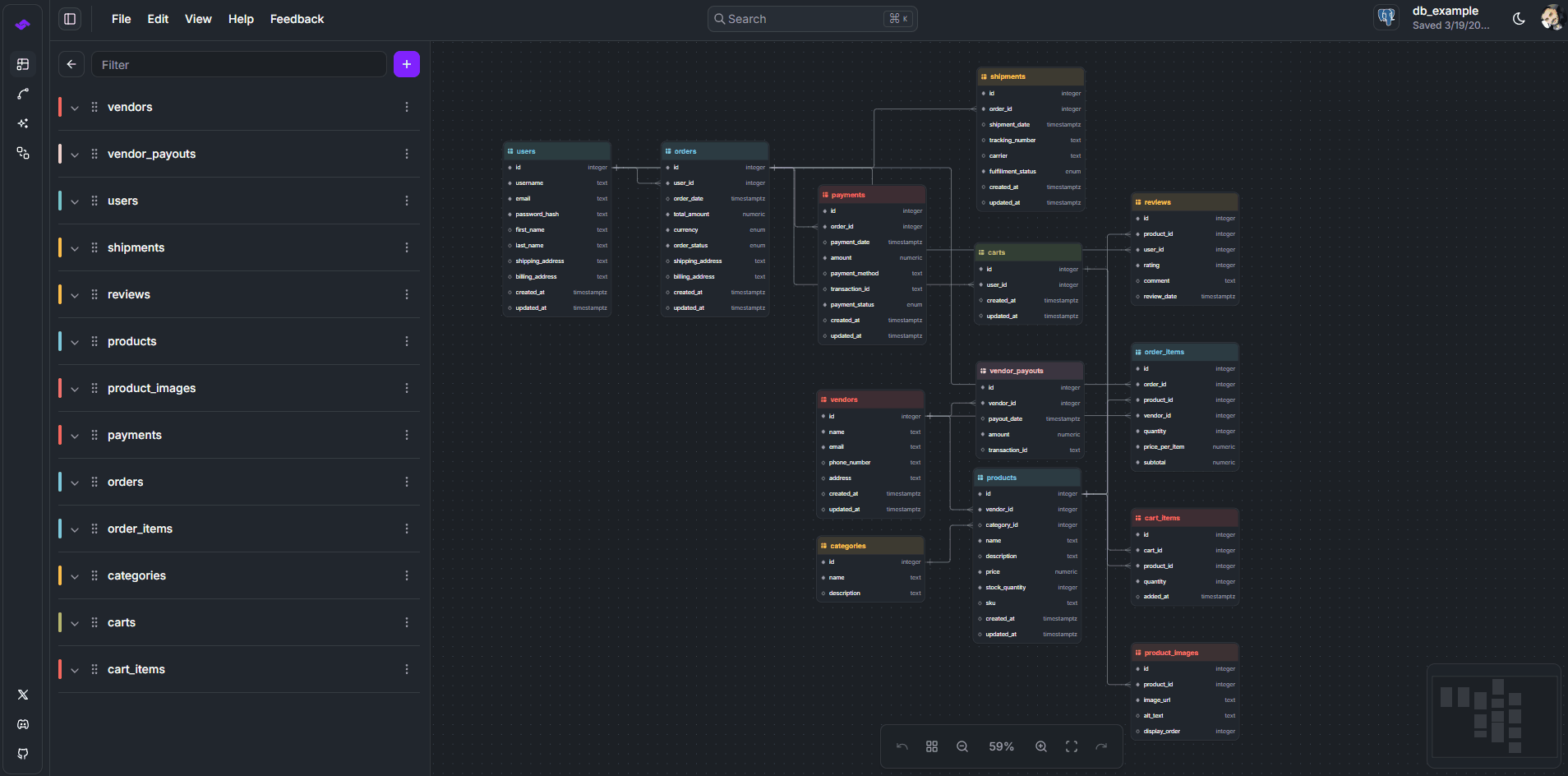The image size is (1568, 776).
Task: Click the undo arrow in bottom toolbar
Action: pos(902,746)
